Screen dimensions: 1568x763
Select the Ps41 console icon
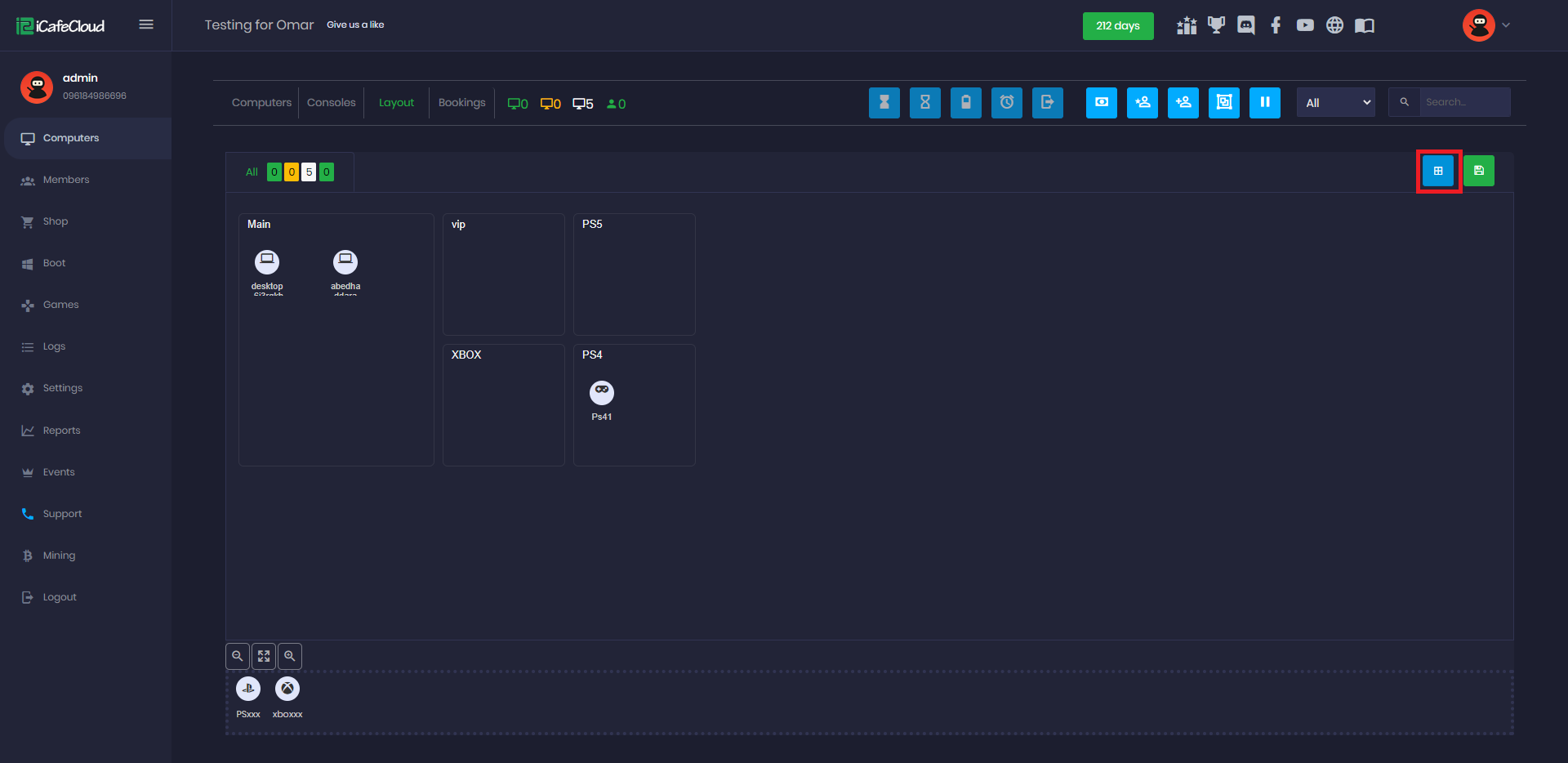coord(602,393)
